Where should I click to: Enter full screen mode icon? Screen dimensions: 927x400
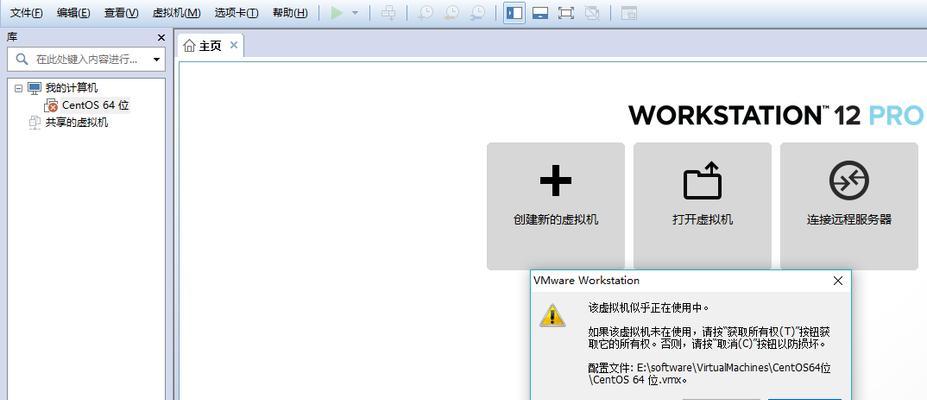coord(566,13)
